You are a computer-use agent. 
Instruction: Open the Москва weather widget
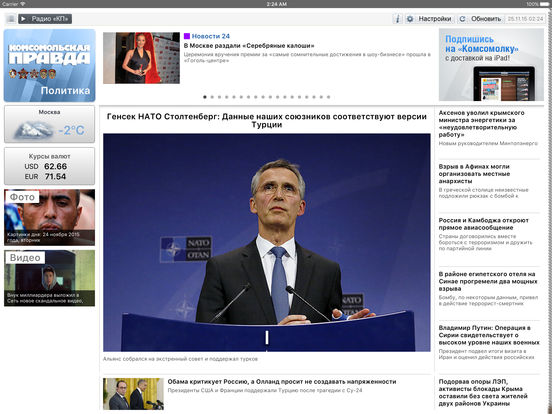coord(50,124)
